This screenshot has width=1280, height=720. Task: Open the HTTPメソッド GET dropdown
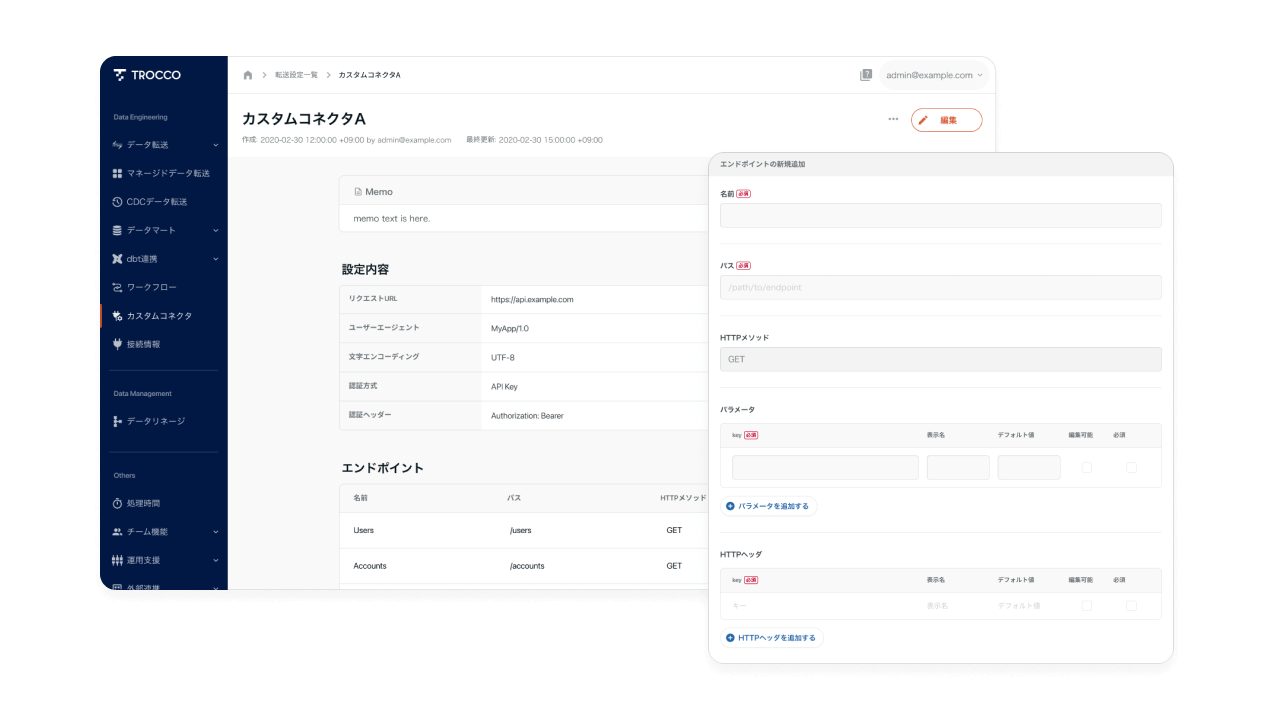tap(940, 359)
